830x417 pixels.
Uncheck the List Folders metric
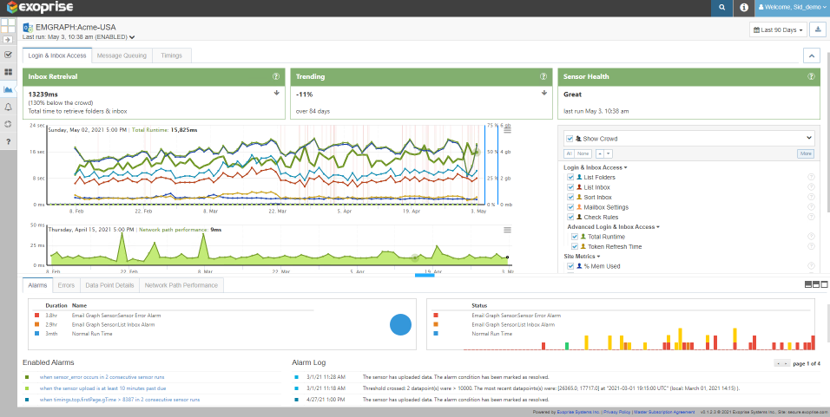coord(570,177)
